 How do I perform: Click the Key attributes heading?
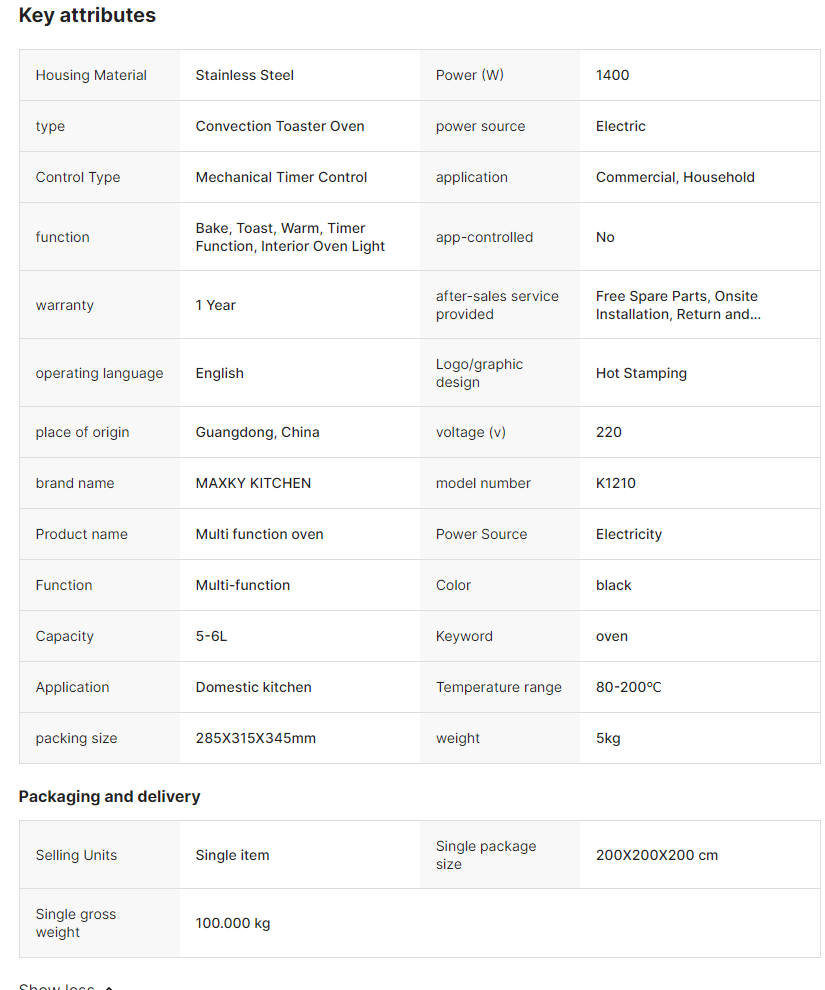(x=87, y=16)
